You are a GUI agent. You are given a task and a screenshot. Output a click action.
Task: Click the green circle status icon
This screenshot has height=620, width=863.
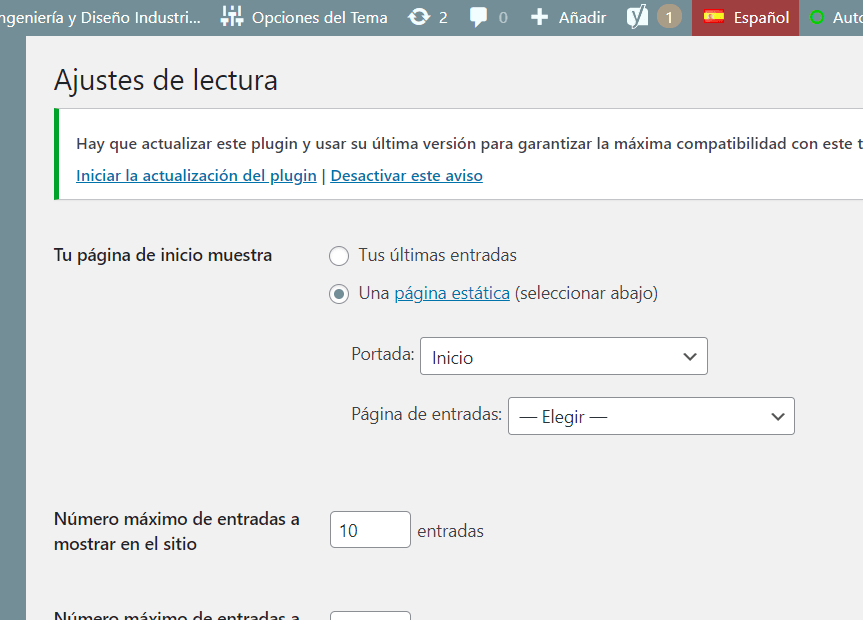pos(817,18)
